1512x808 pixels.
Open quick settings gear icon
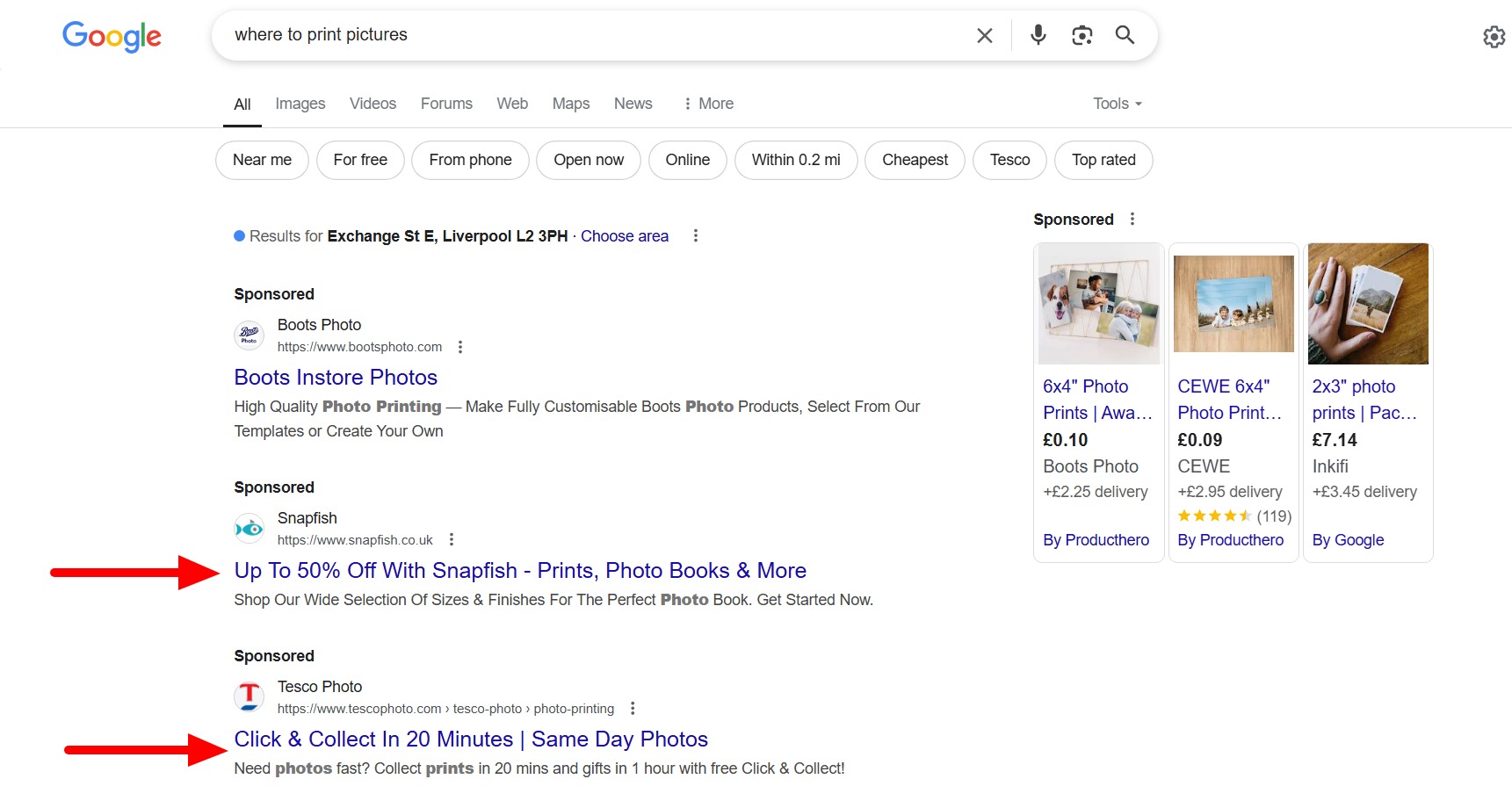(1494, 37)
